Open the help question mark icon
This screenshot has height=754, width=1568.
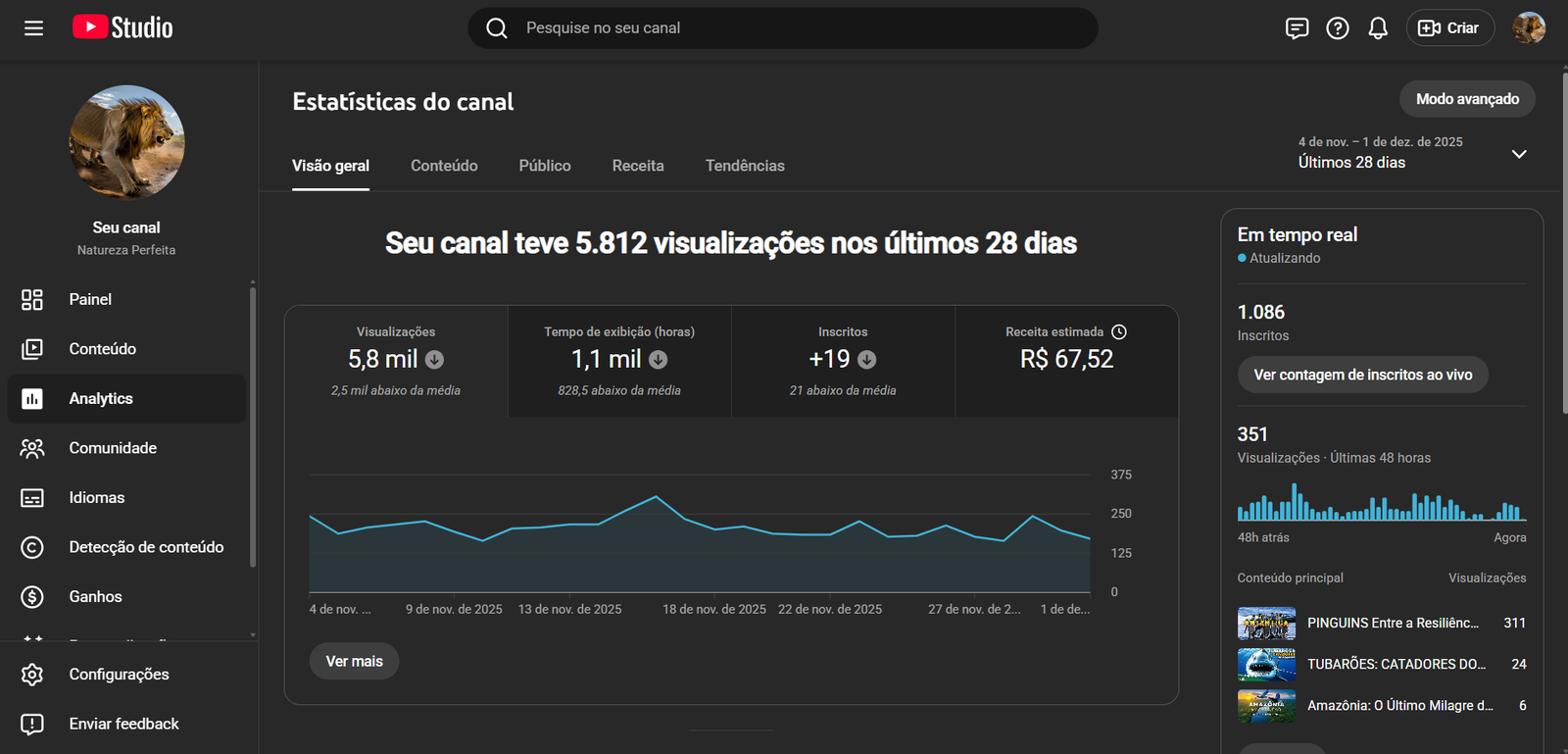(x=1338, y=28)
